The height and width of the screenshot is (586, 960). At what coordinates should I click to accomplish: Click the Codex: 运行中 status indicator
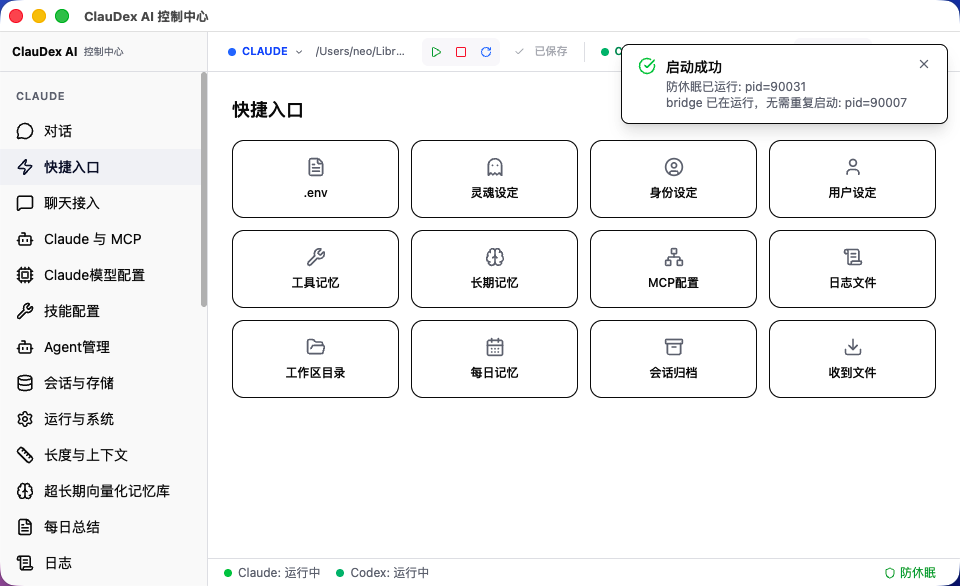[383, 573]
